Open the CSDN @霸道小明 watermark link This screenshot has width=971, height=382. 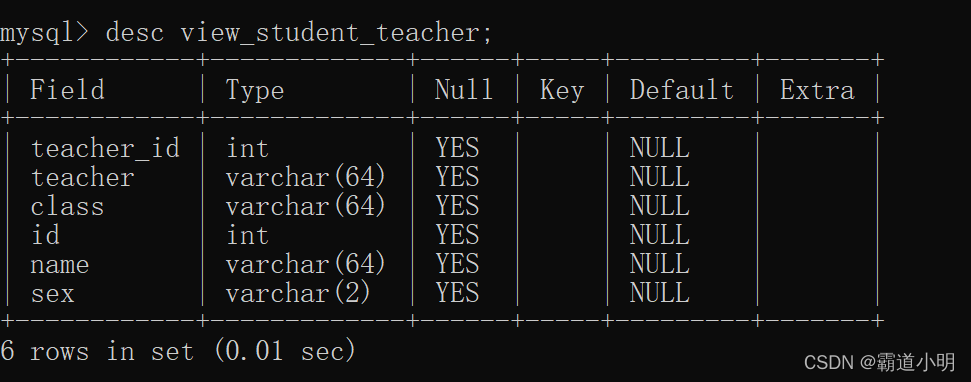point(879,362)
